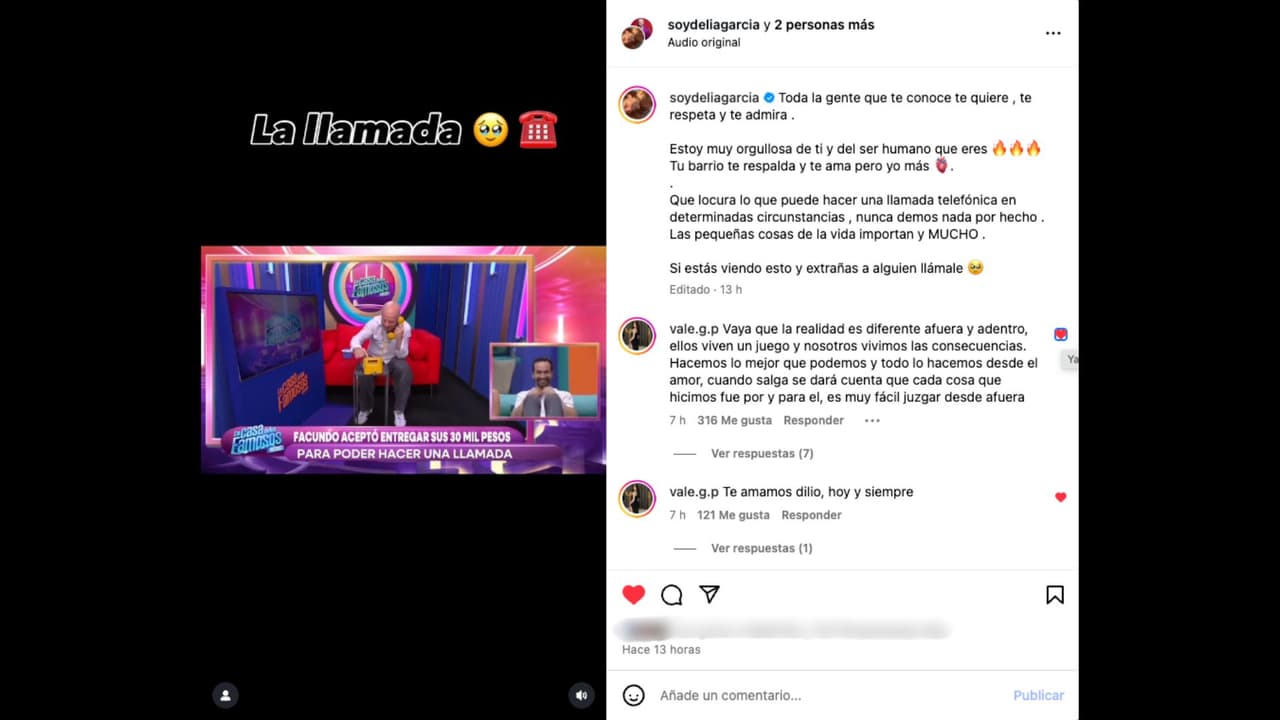Share the post via the paper plane icon
Image resolution: width=1280 pixels, height=720 pixels.
710,594
